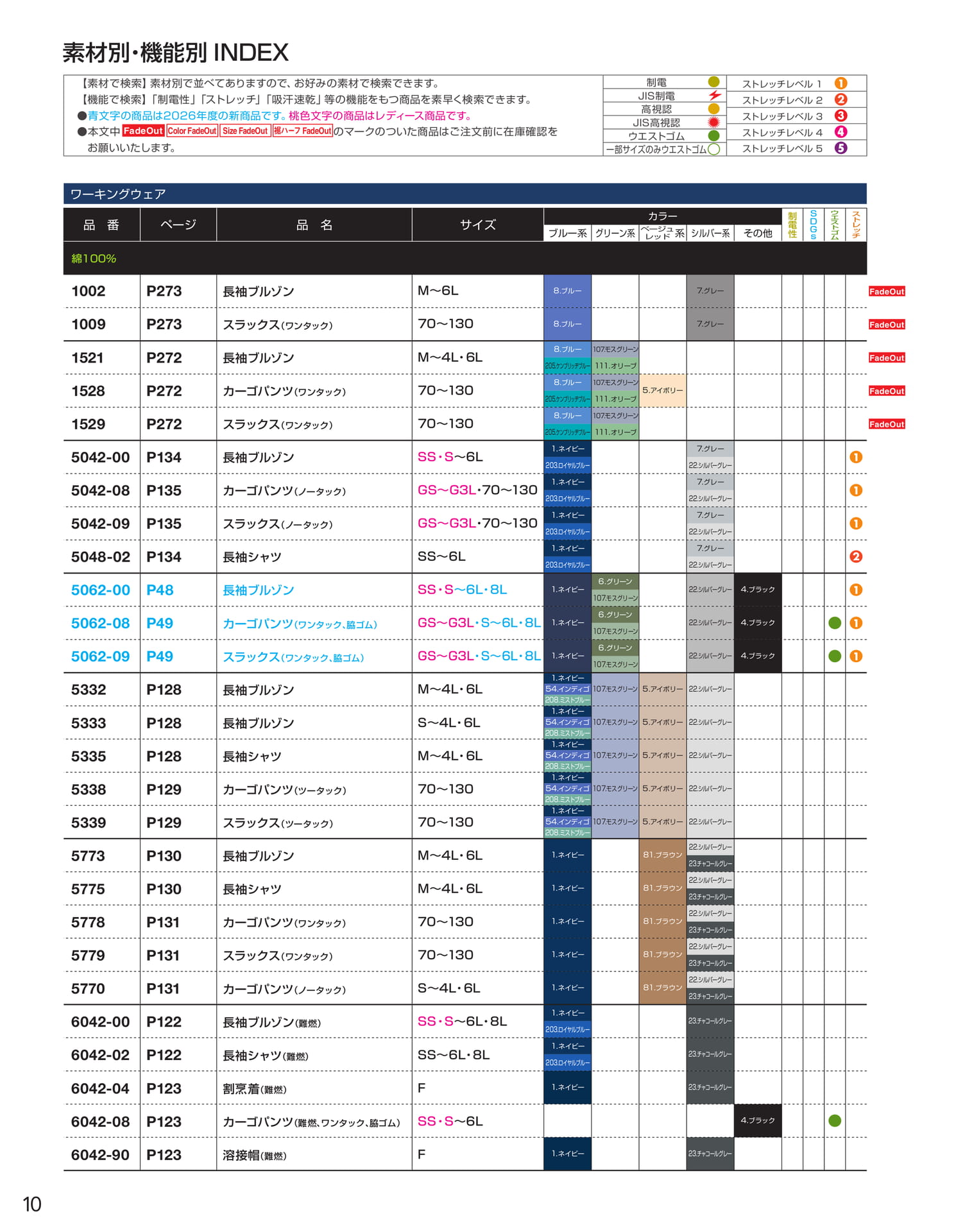Click the blue product name スラックス(ワンタック、脇ゴム)
The width and height of the screenshot is (956, 1232).
[293, 657]
